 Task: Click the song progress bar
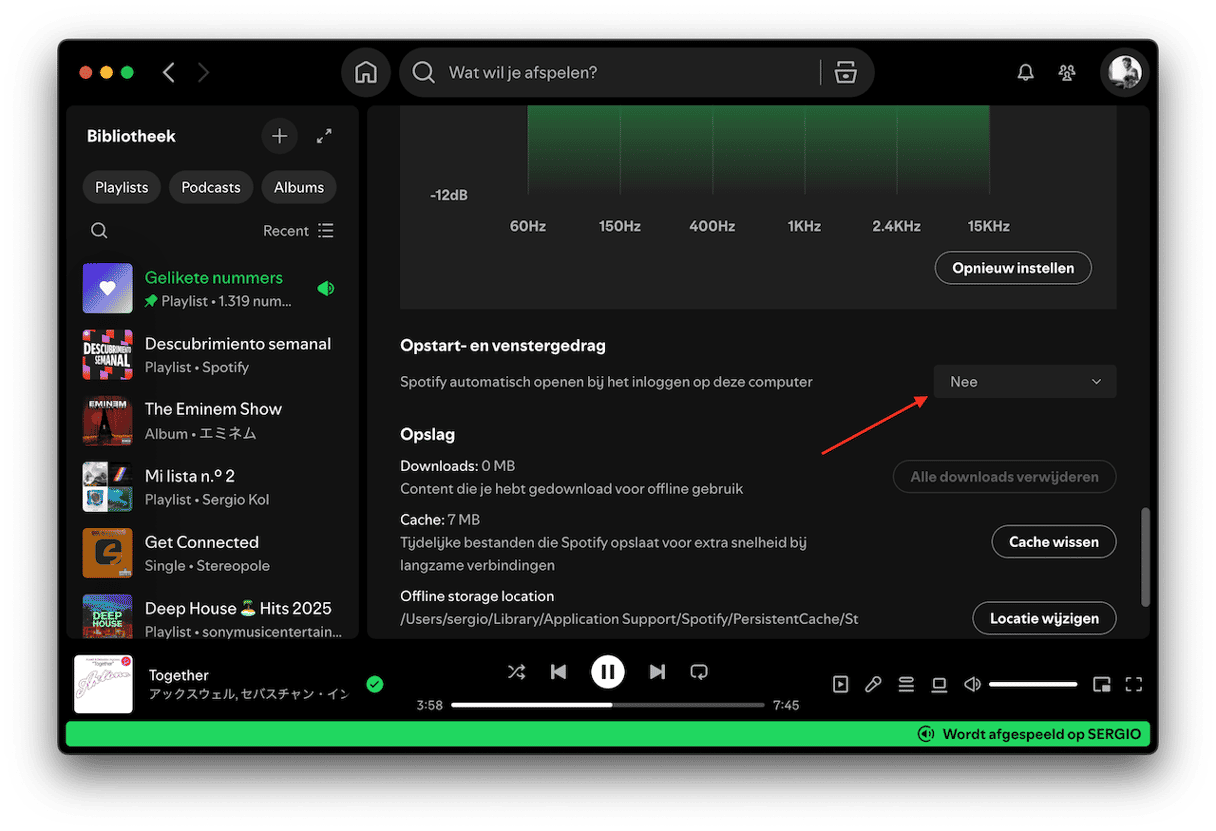click(607, 705)
